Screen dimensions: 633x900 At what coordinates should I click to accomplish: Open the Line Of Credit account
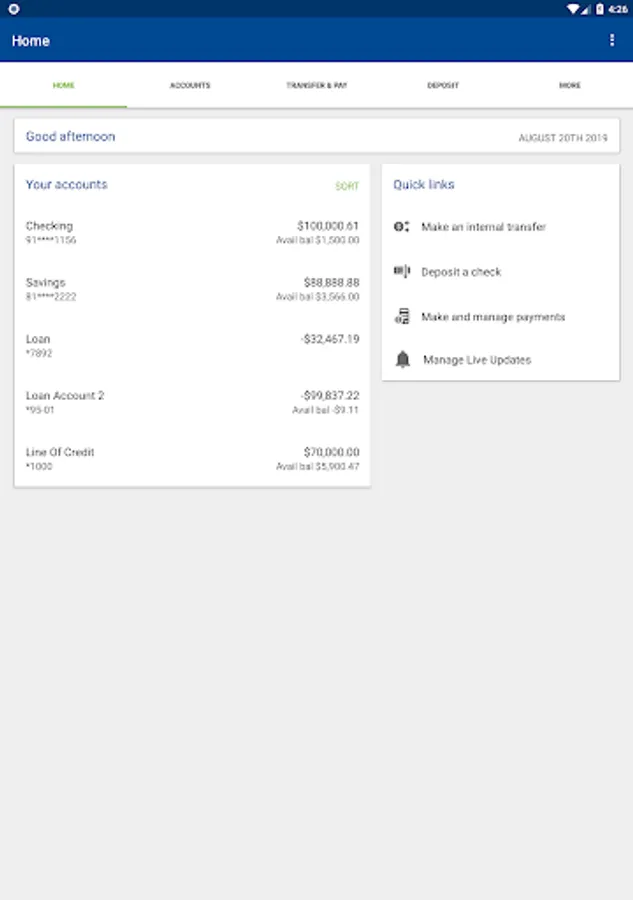pyautogui.click(x=192, y=459)
